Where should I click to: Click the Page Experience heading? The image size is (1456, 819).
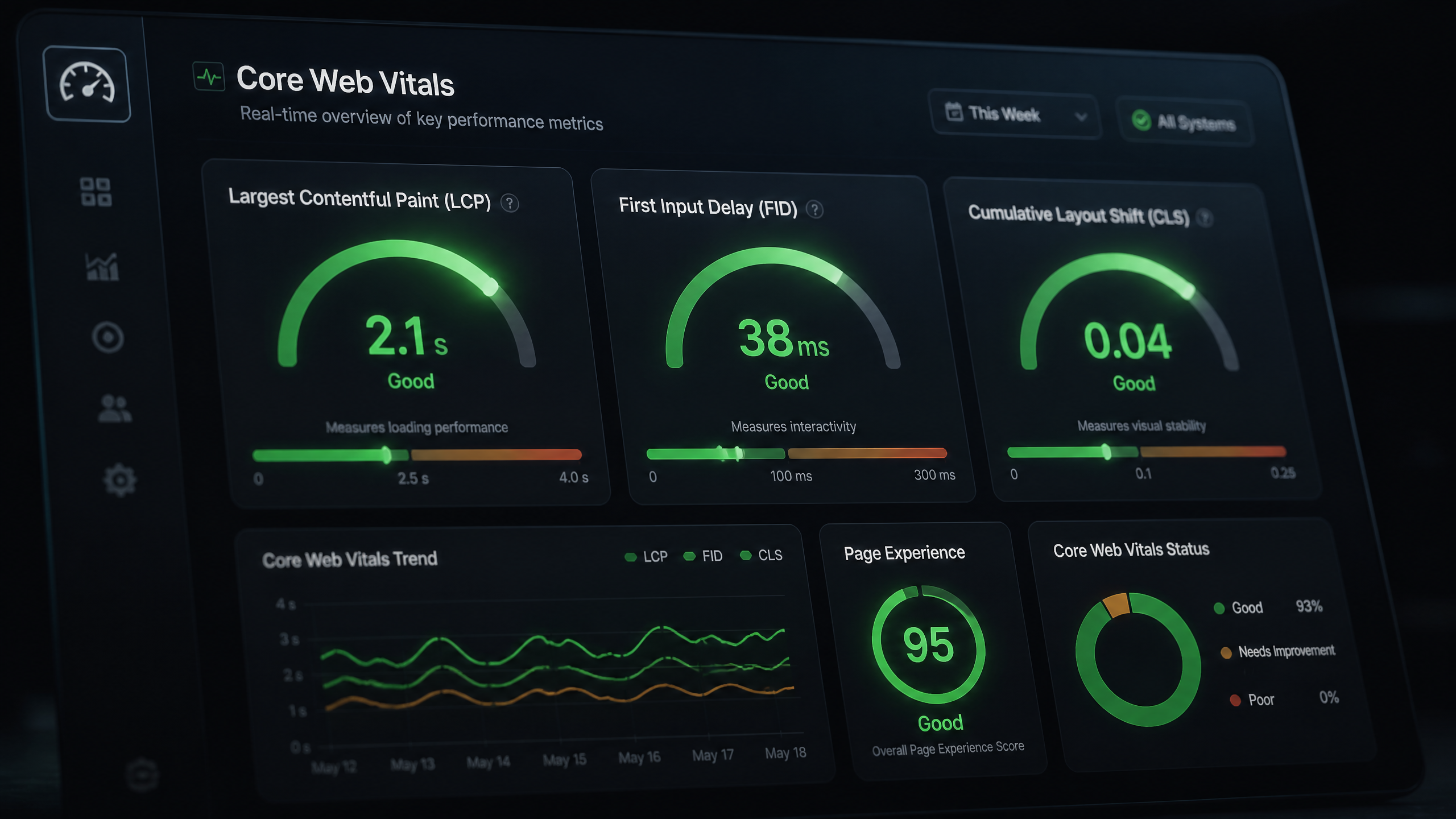tap(904, 553)
